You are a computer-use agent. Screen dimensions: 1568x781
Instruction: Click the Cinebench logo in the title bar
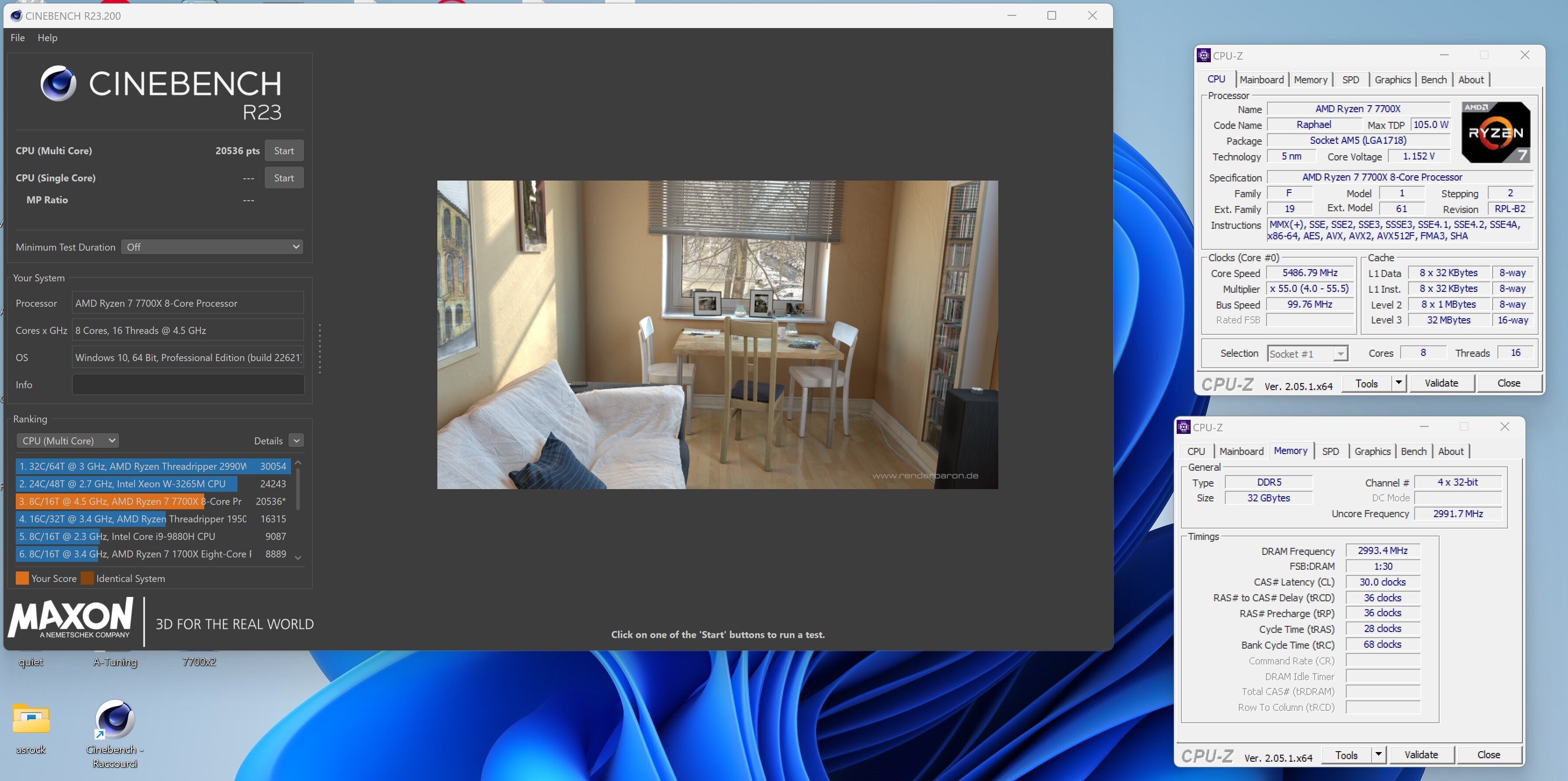point(17,16)
